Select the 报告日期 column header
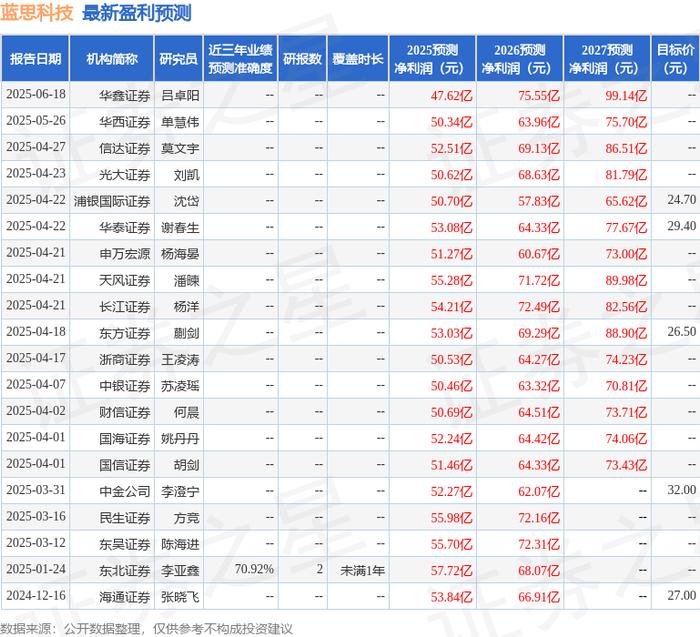This screenshot has height=637, width=700. pos(35,59)
